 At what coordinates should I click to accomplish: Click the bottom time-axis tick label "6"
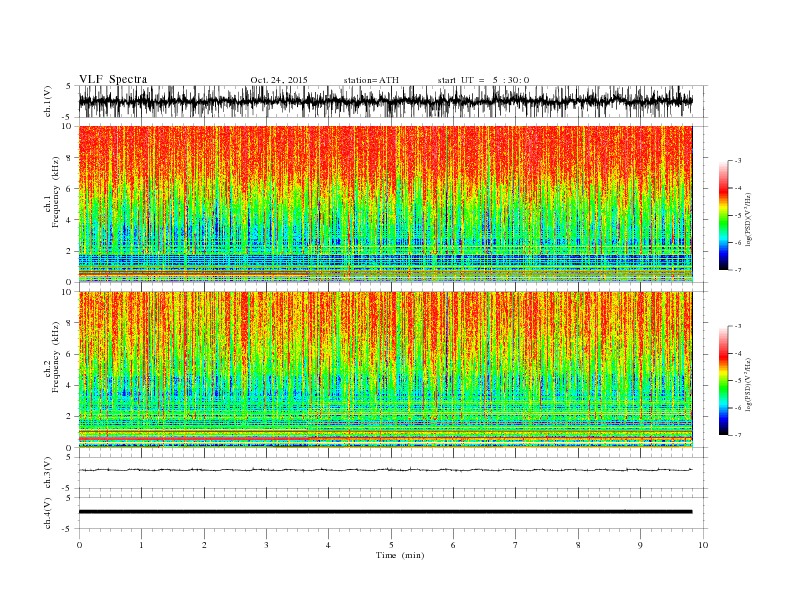click(453, 545)
